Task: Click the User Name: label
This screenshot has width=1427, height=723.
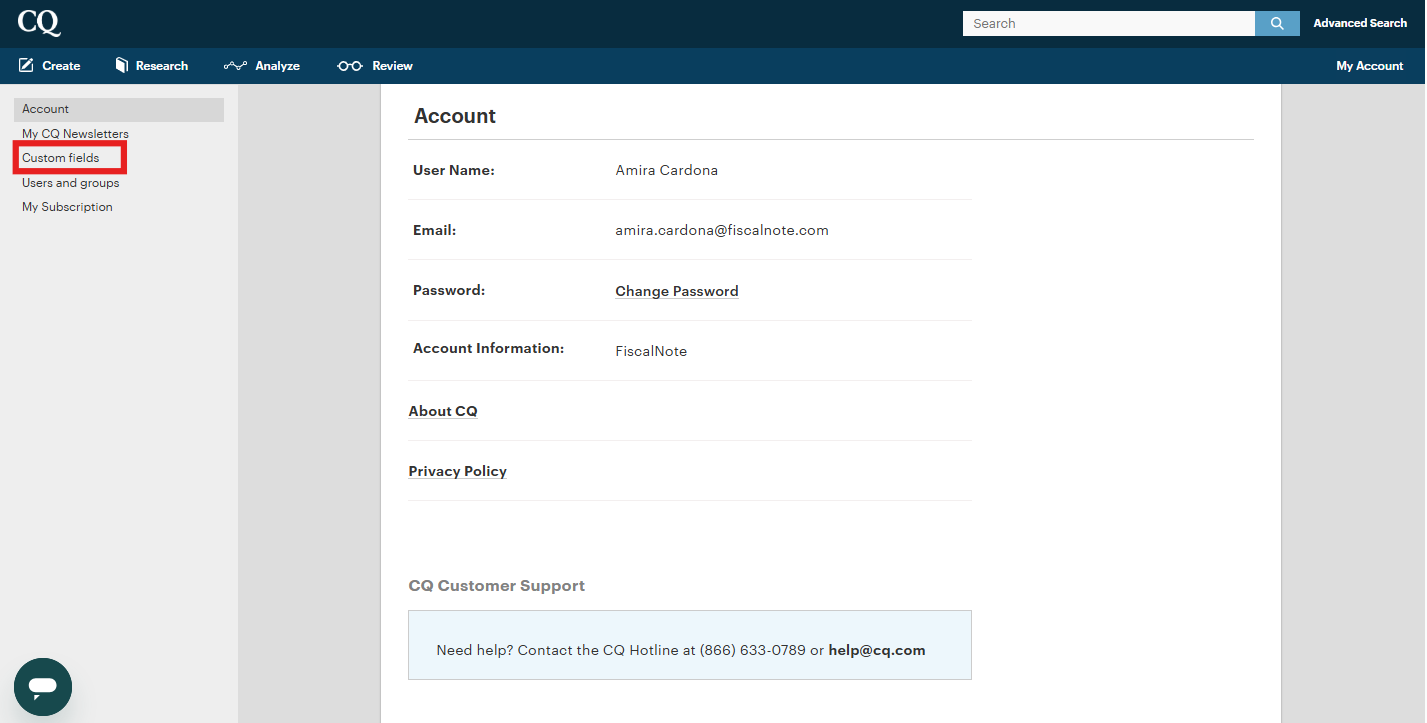Action: coord(454,170)
